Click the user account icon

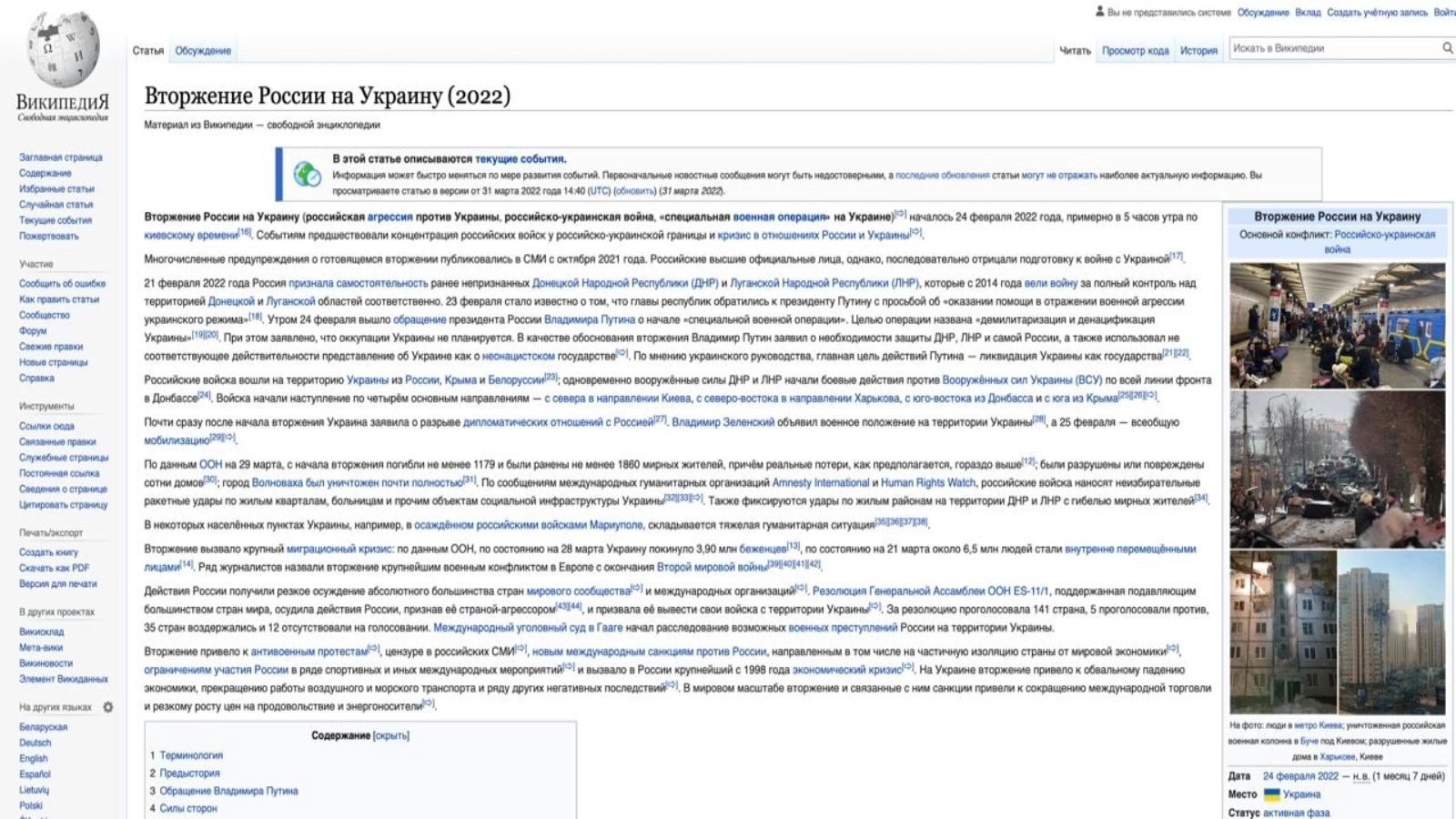click(1099, 12)
